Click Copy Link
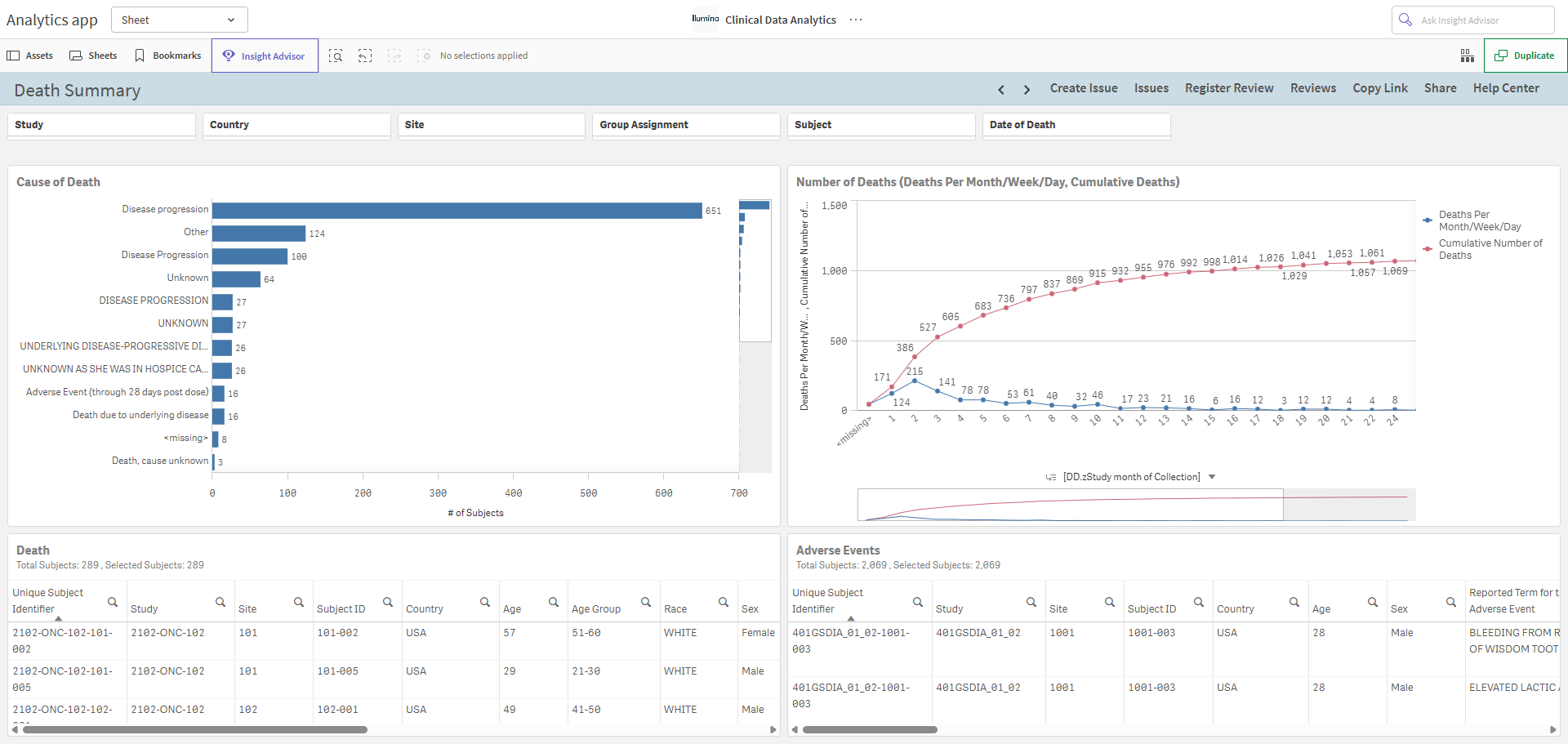The width and height of the screenshot is (1568, 744). tap(1380, 88)
